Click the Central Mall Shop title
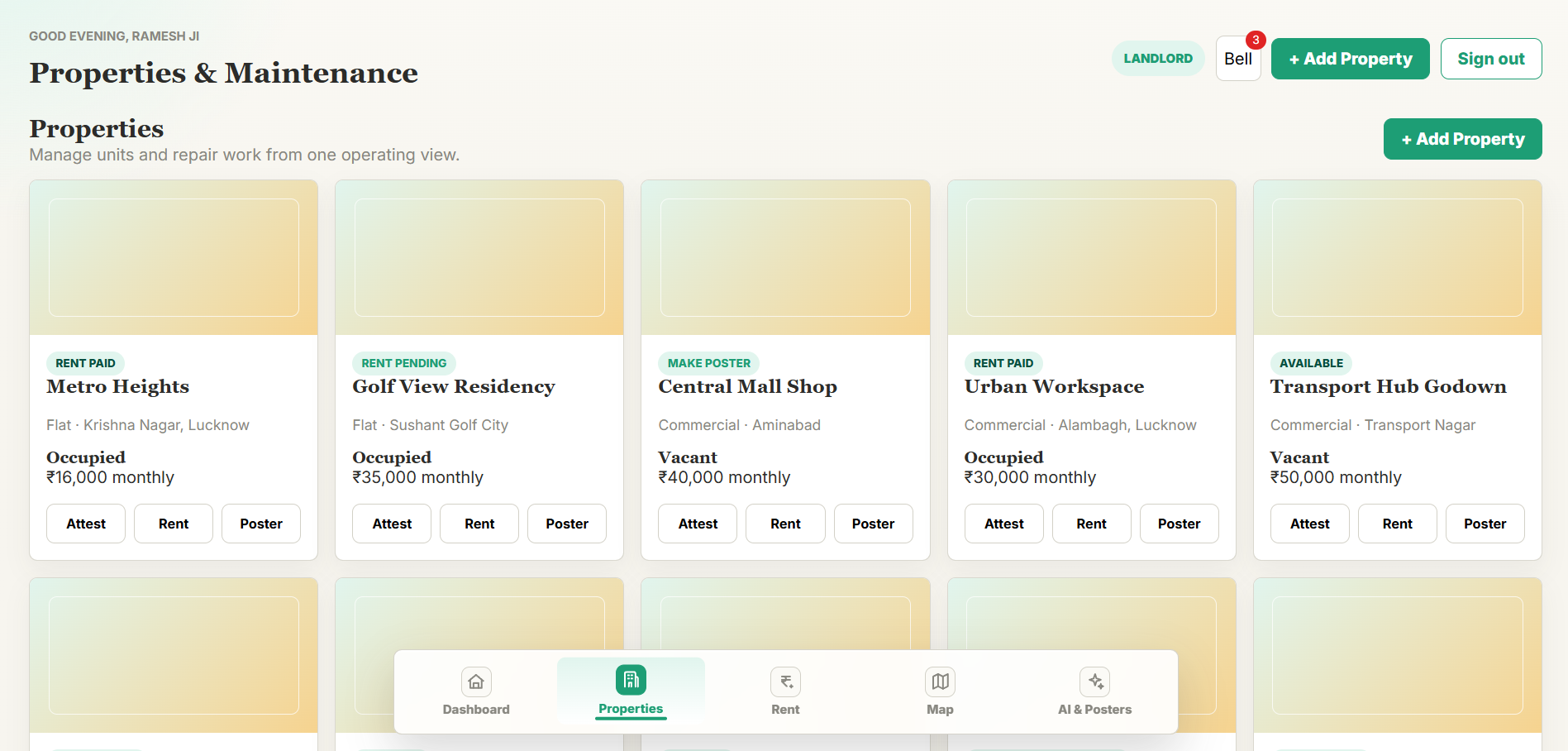 click(748, 386)
